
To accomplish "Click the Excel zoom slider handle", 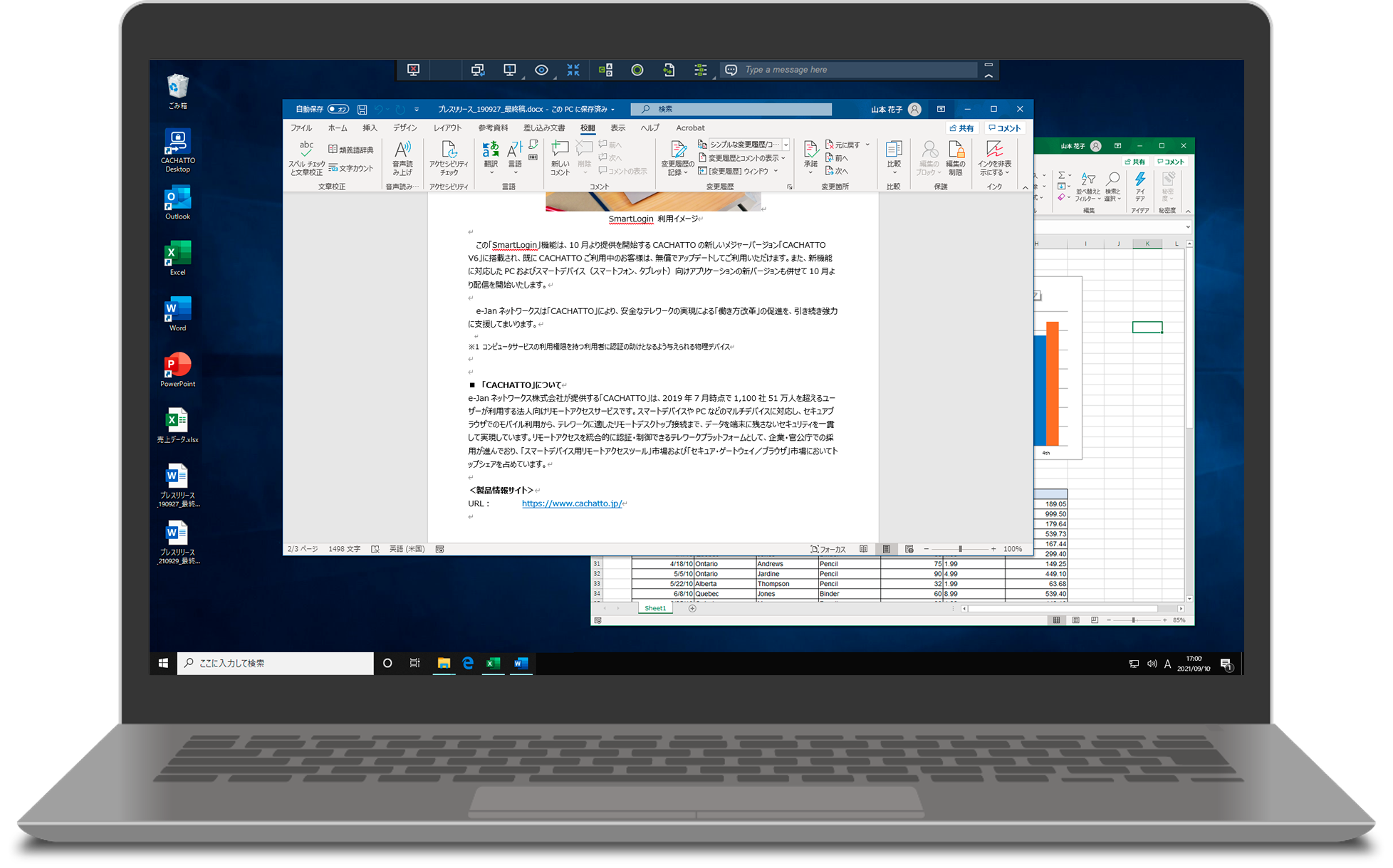I will 1134,620.
